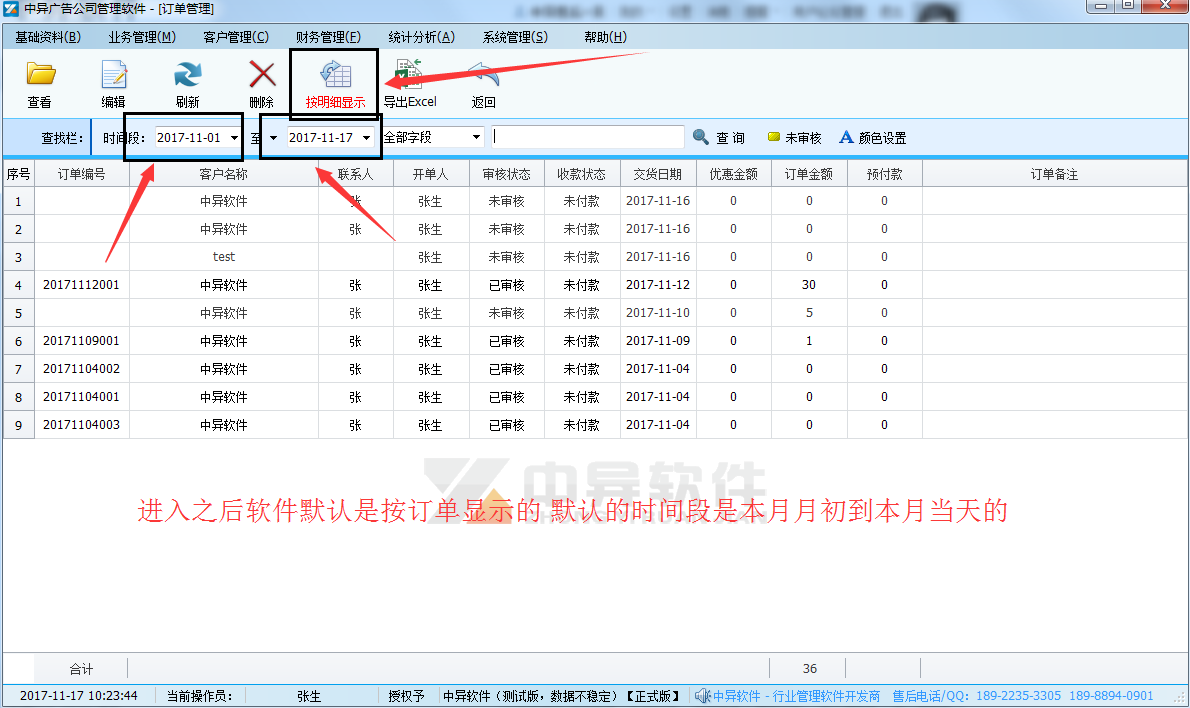Screen dimensions: 1190x708
Task: Click delivery date 2017-11-10
Action: click(657, 313)
